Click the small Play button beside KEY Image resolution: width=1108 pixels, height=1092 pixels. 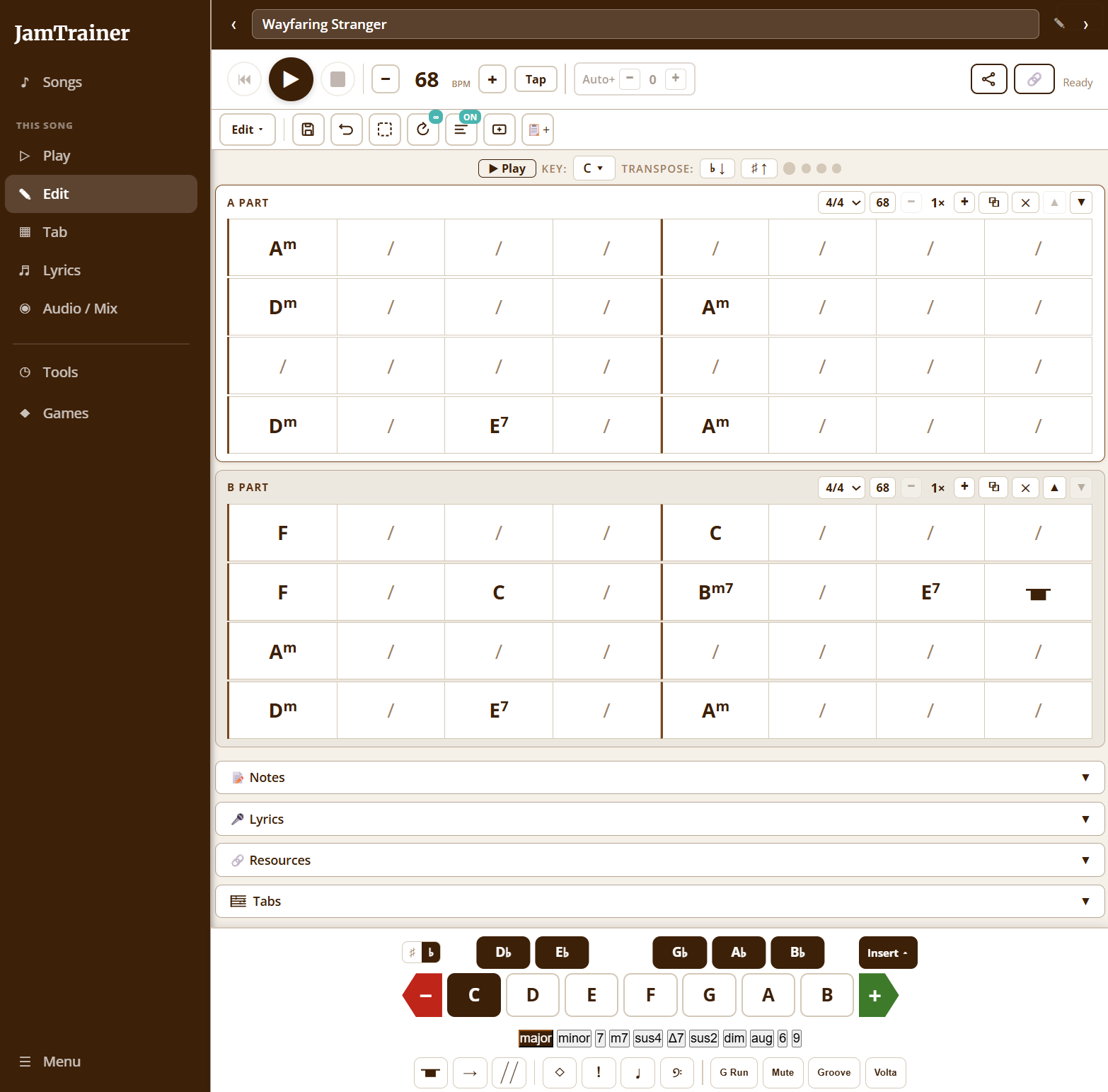click(x=507, y=168)
